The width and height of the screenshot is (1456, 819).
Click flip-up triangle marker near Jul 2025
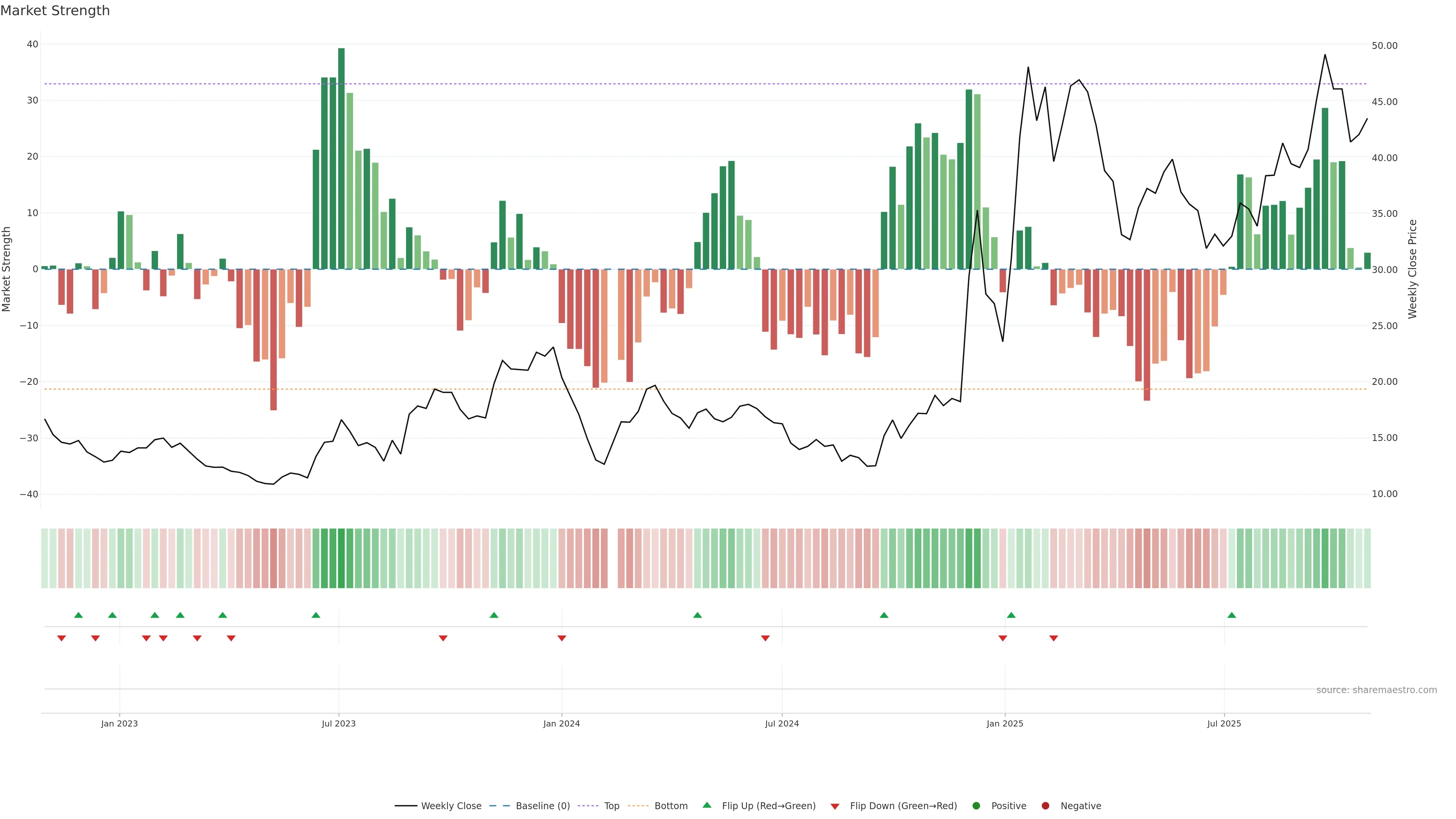(x=1232, y=615)
